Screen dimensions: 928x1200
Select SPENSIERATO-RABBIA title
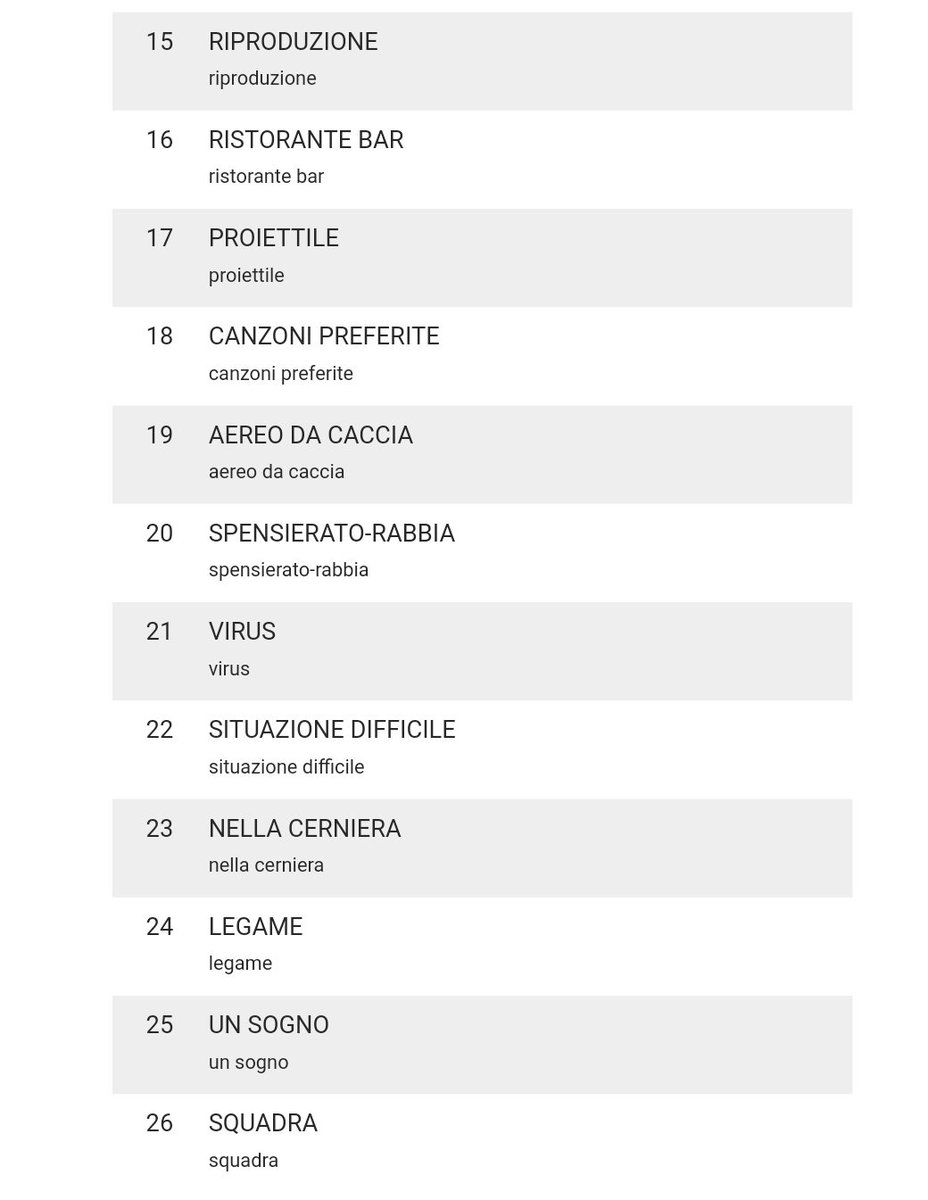click(332, 533)
